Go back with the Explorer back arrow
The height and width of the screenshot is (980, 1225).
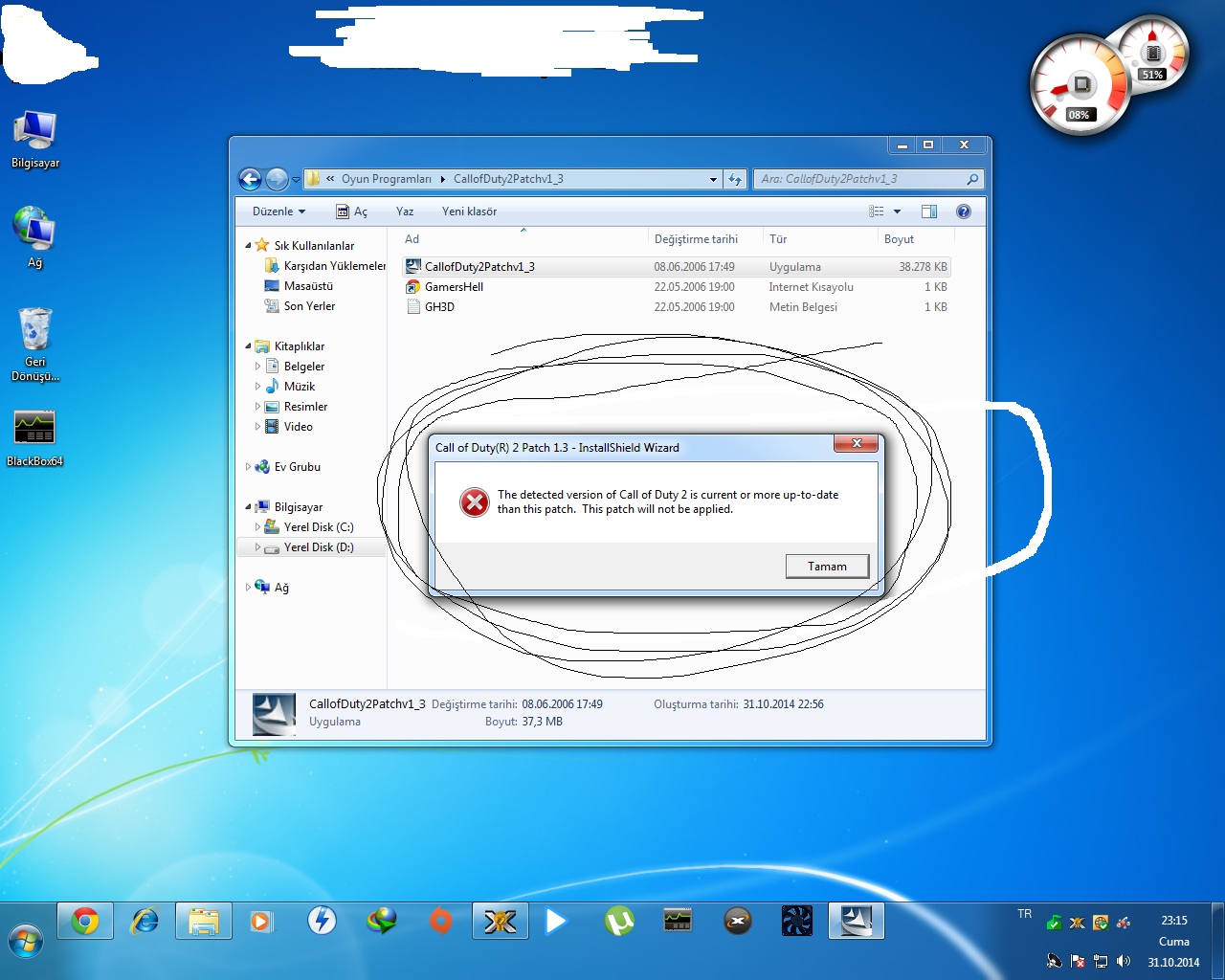pyautogui.click(x=250, y=179)
